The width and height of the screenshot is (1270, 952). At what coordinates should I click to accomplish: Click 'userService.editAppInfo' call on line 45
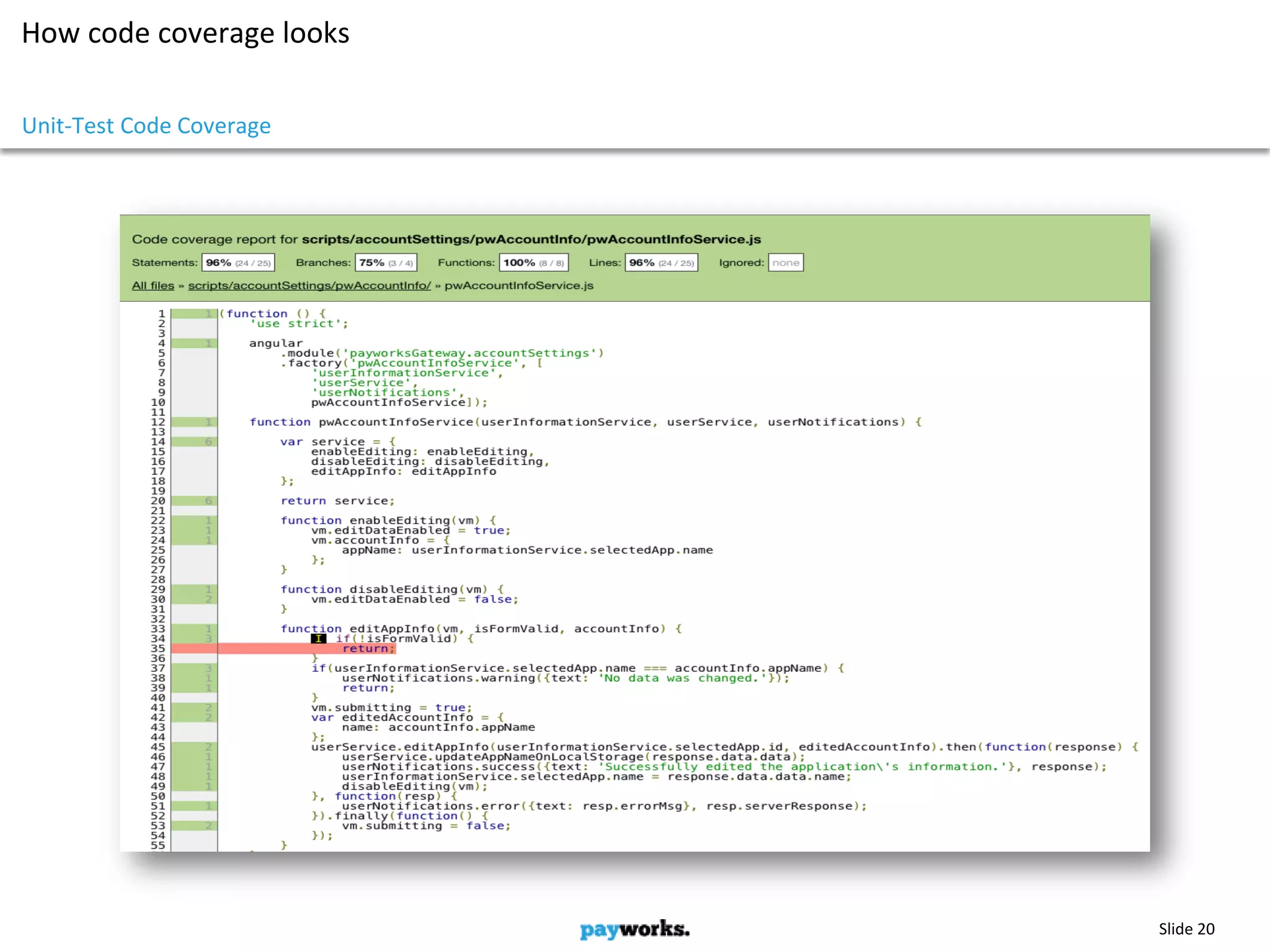724,747
